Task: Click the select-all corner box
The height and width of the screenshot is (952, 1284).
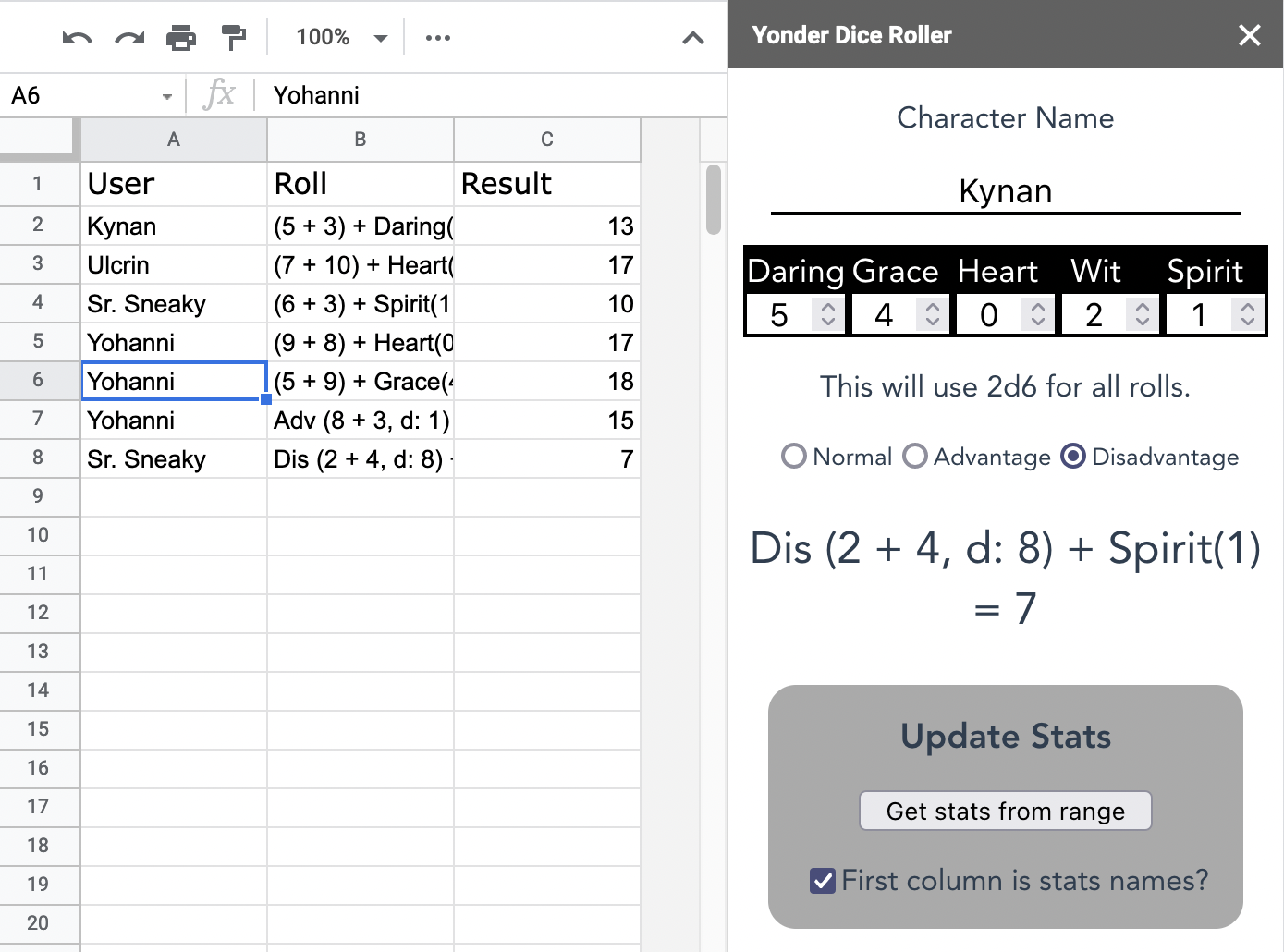Action: click(x=40, y=140)
